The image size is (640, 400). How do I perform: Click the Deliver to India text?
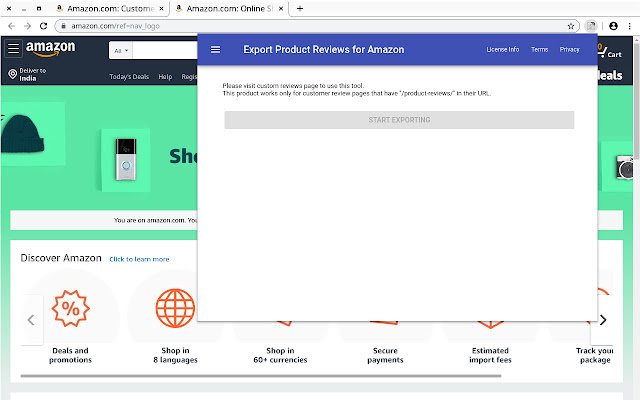tap(33, 74)
